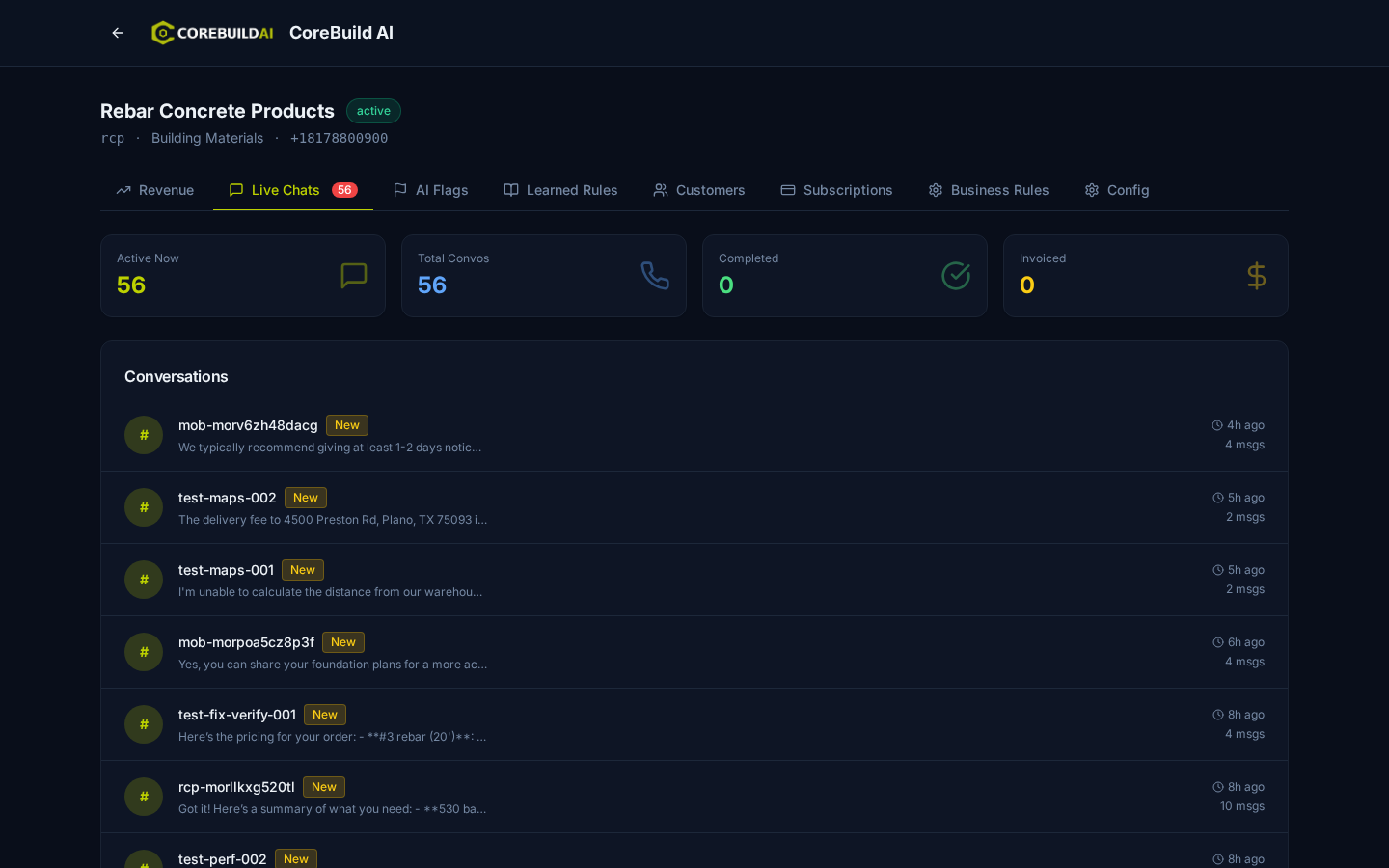This screenshot has height=868, width=1389.
Task: Click preview 'I'm unable to calculate the distance...'
Action: [x=331, y=592]
